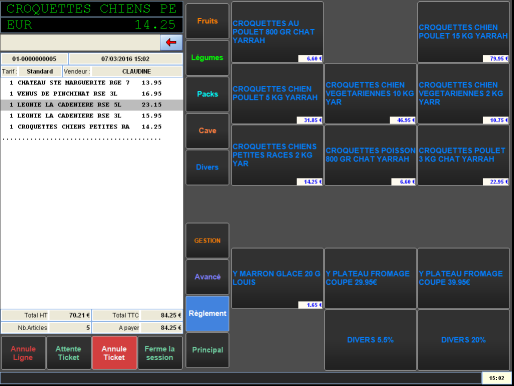Click the EUR 14.25 customer display
Image resolution: width=514 pixels, height=386 pixels.
click(x=92, y=25)
